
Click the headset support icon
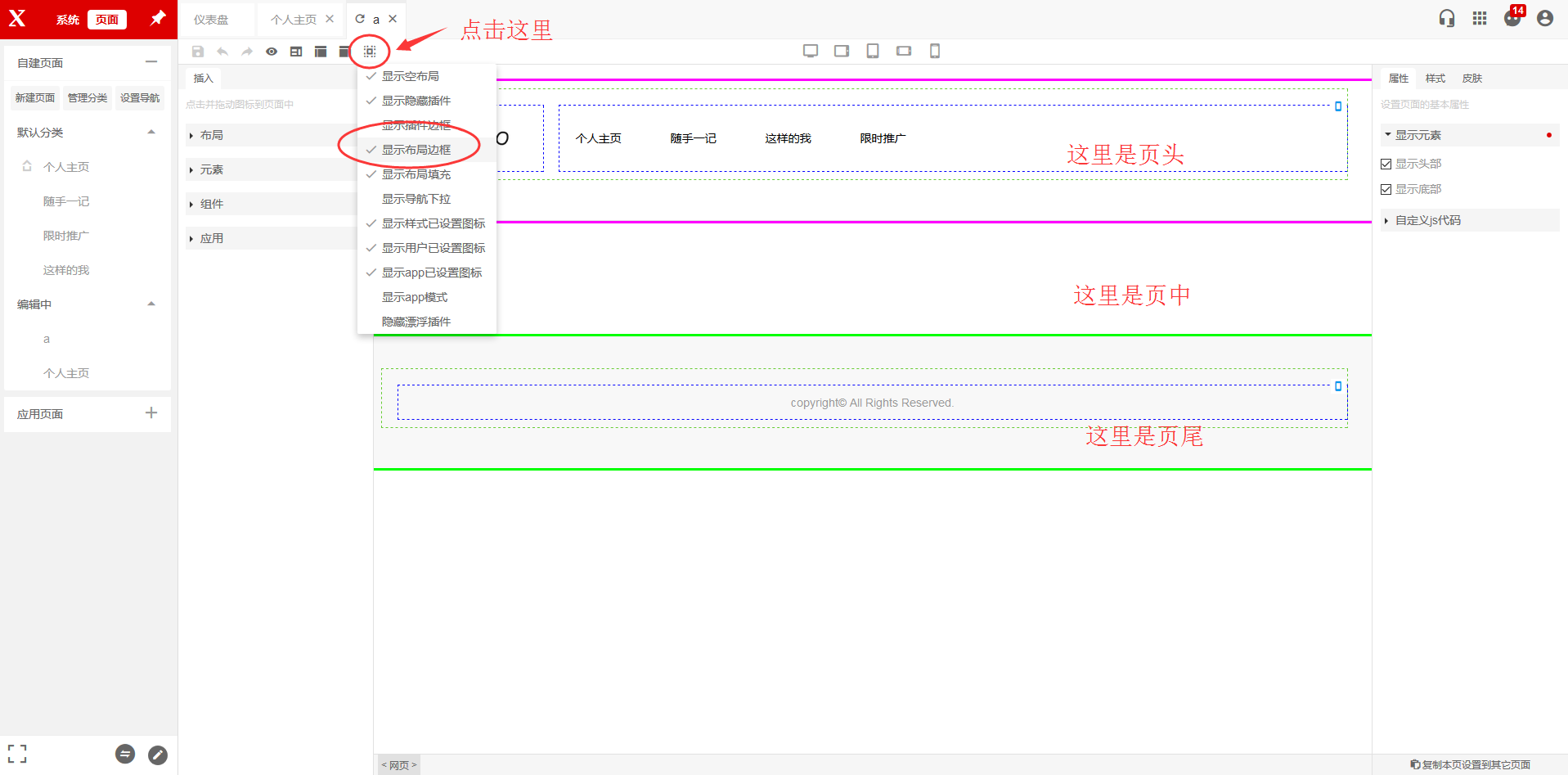[1447, 18]
